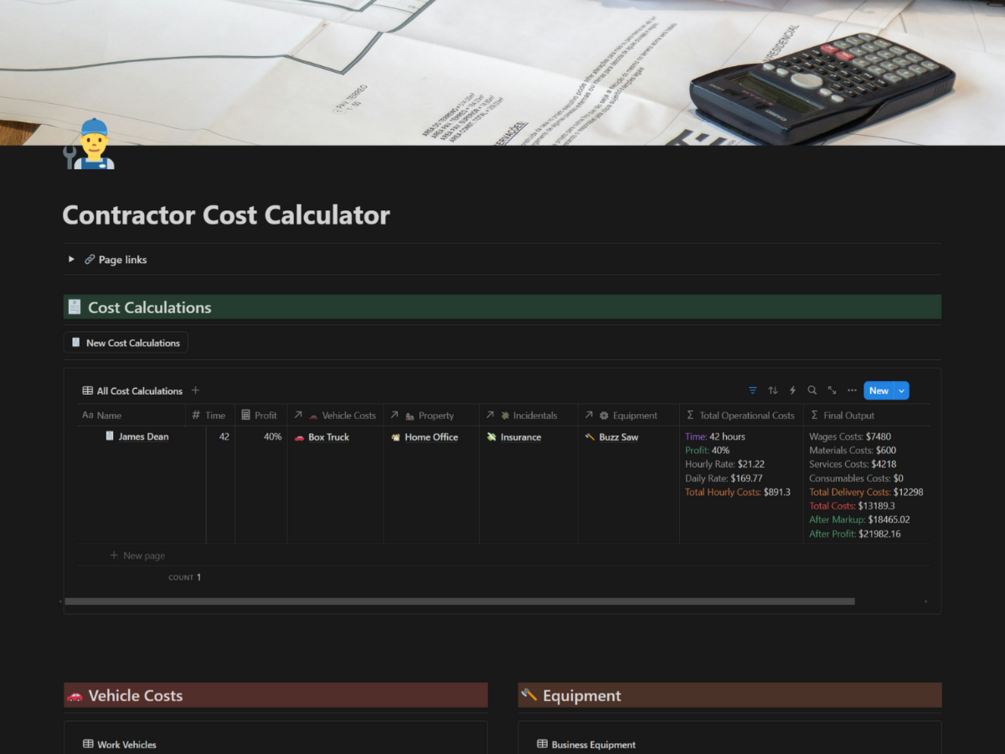Open the Buzz Saw relation

(x=619, y=437)
